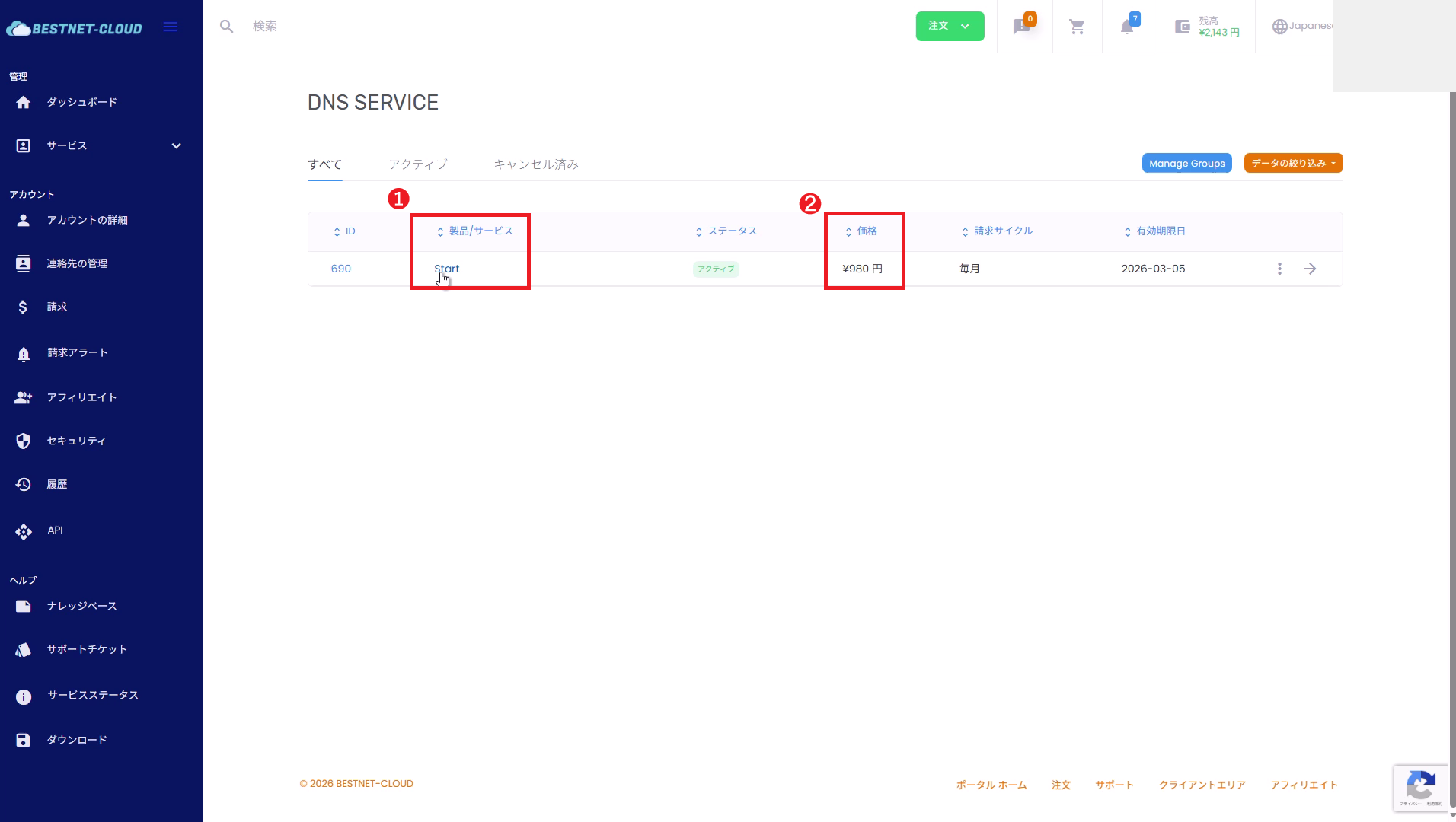
Task: Sort by 有効期限日 column header
Action: [1160, 231]
